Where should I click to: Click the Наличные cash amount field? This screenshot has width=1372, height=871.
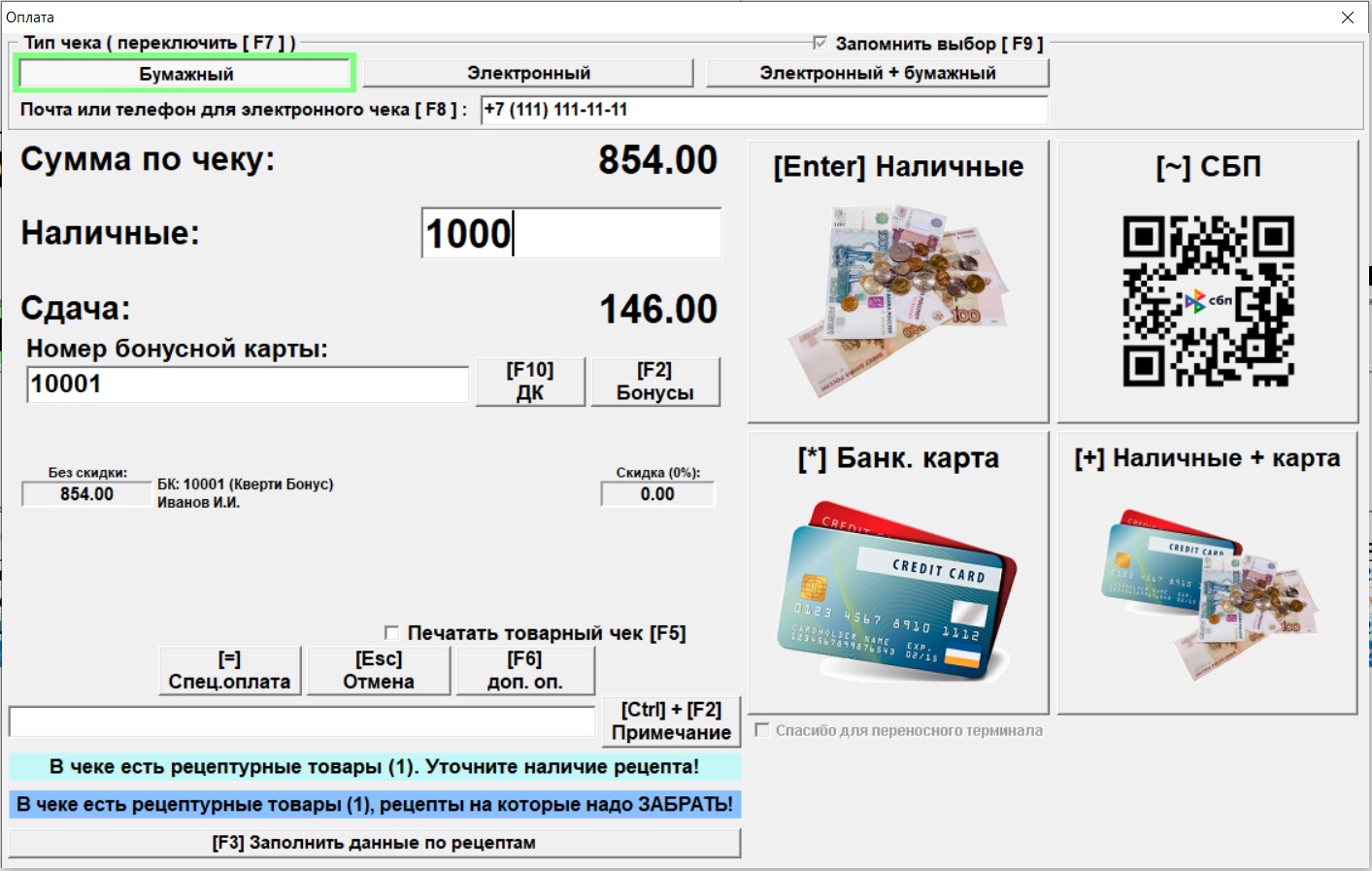point(571,233)
